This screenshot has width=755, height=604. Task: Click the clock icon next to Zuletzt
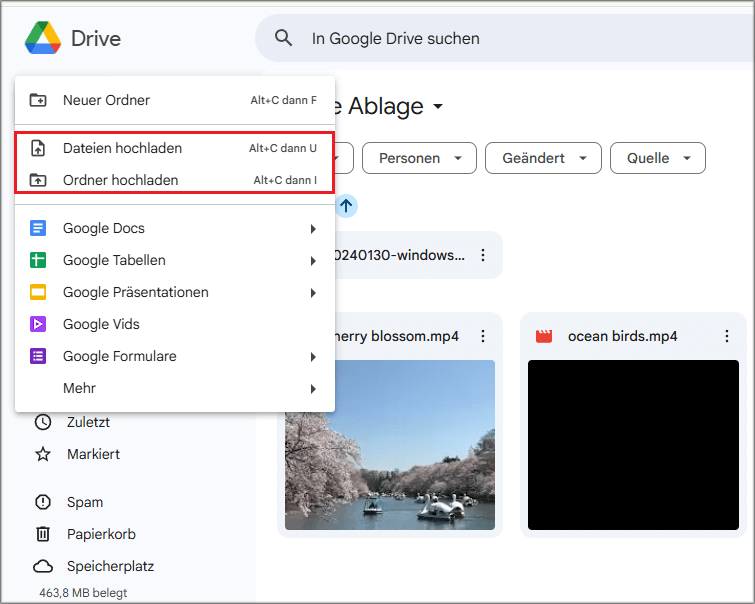[43, 422]
